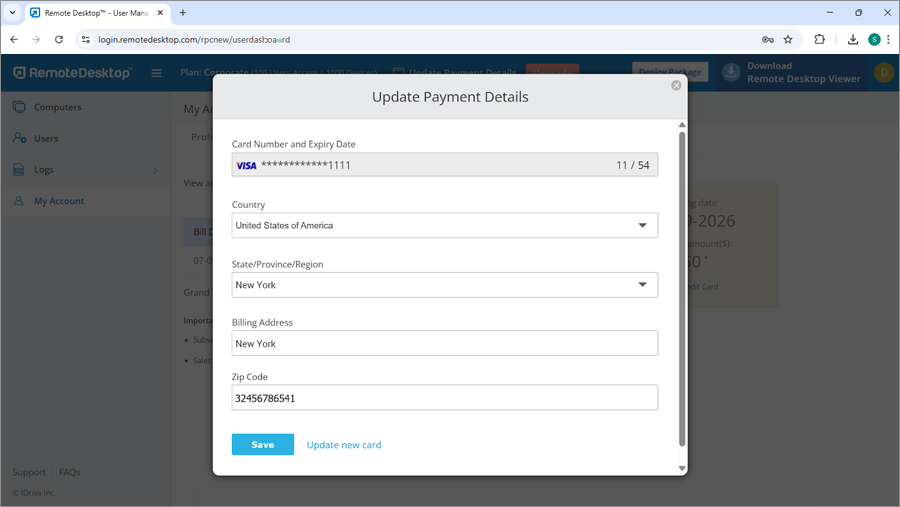Toggle the hamburger menu icon

tap(156, 73)
